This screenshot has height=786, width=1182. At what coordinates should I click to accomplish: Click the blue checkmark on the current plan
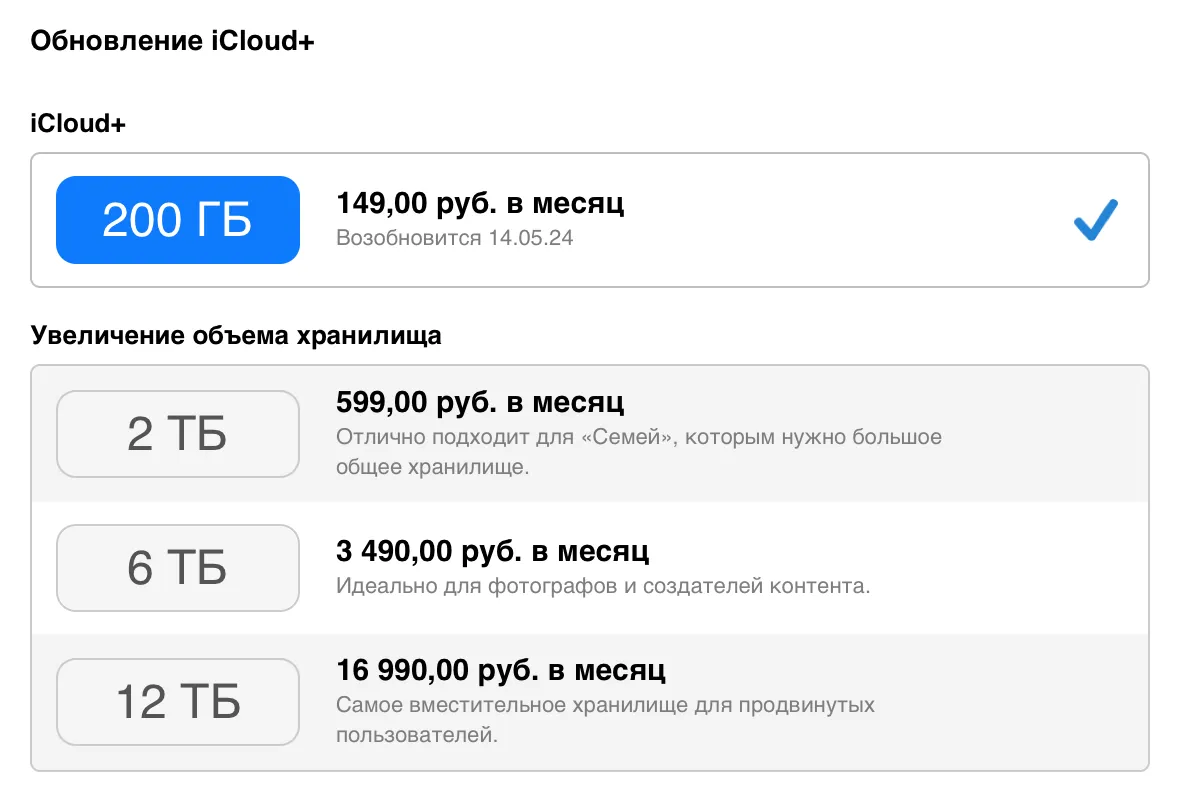pos(1095,220)
